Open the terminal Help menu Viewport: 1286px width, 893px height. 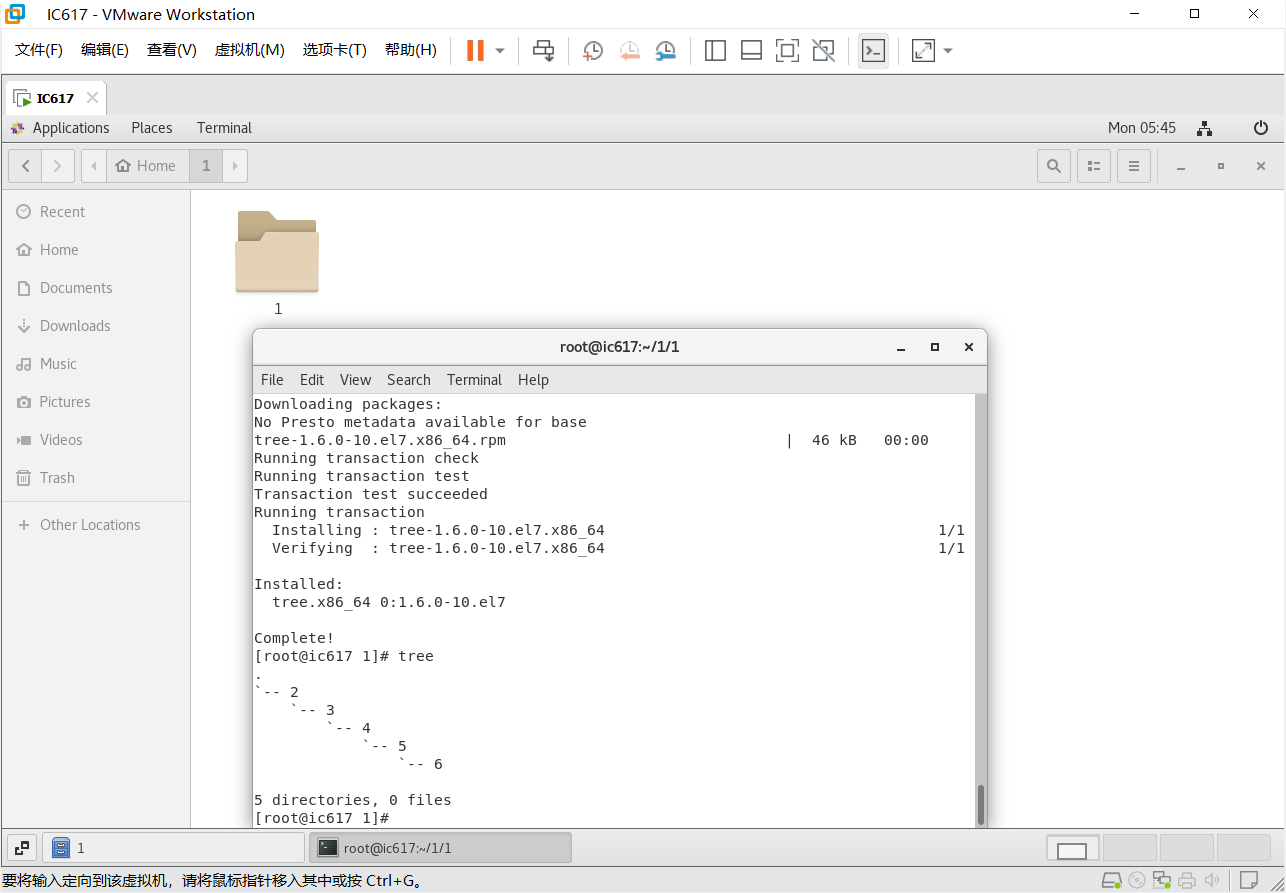(533, 380)
